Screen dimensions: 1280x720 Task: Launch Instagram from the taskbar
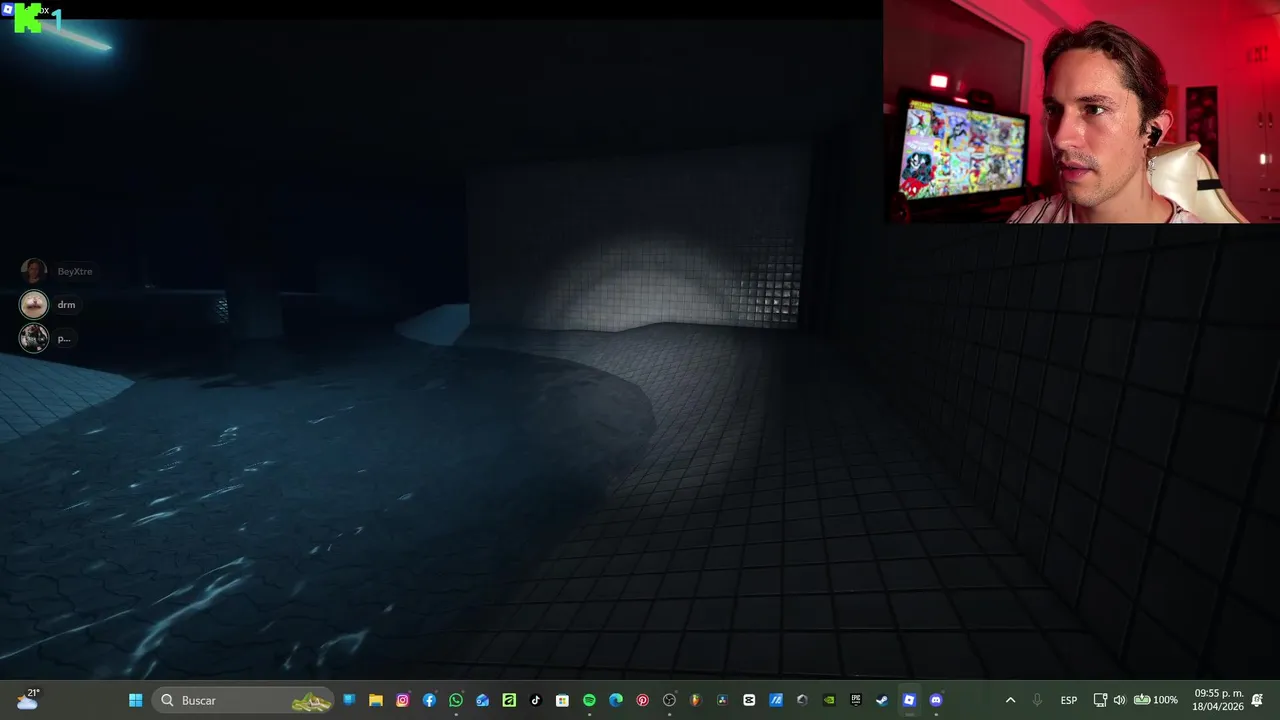coord(403,700)
